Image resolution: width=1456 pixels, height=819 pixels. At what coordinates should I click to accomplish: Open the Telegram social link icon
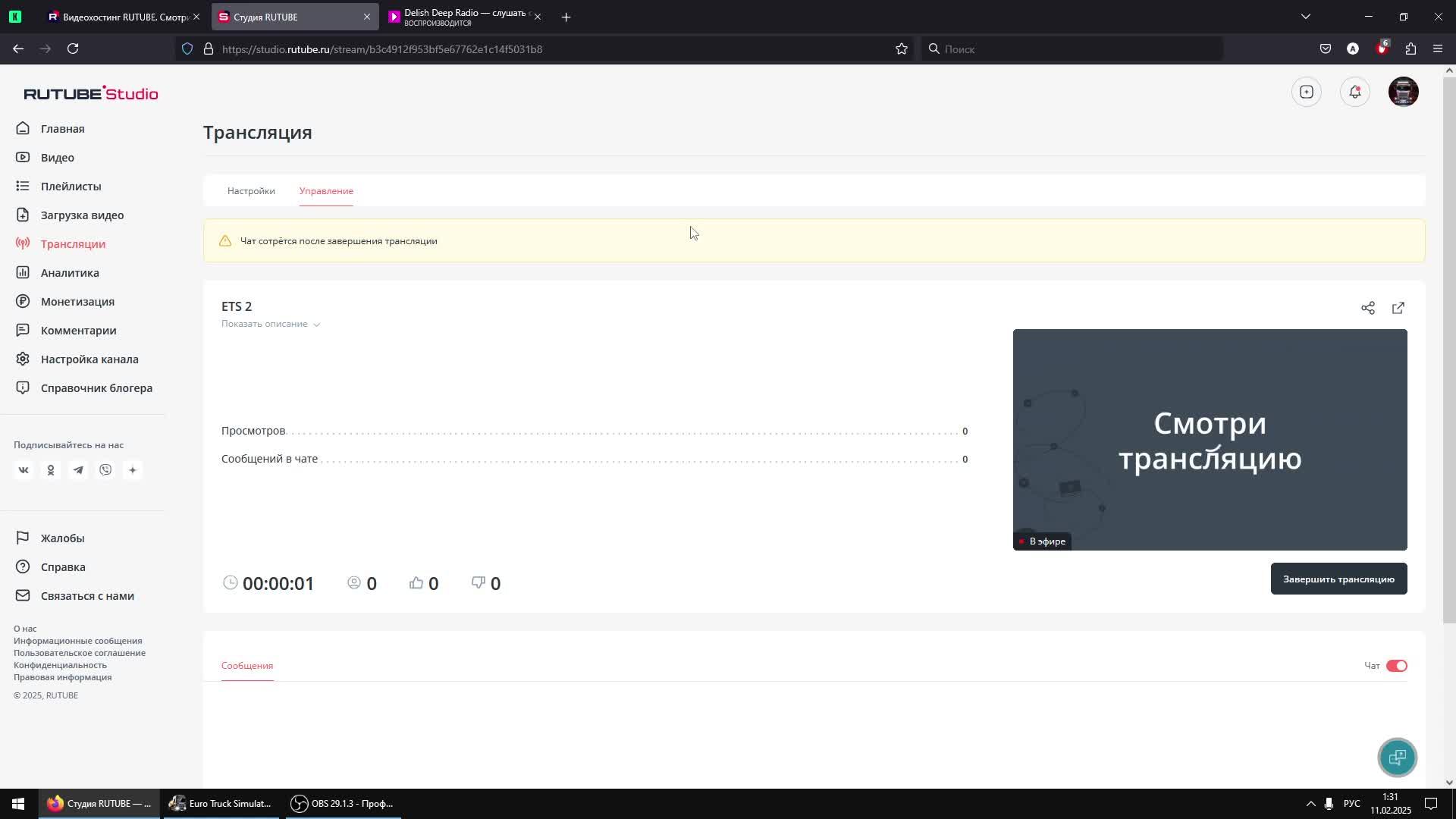click(x=78, y=470)
